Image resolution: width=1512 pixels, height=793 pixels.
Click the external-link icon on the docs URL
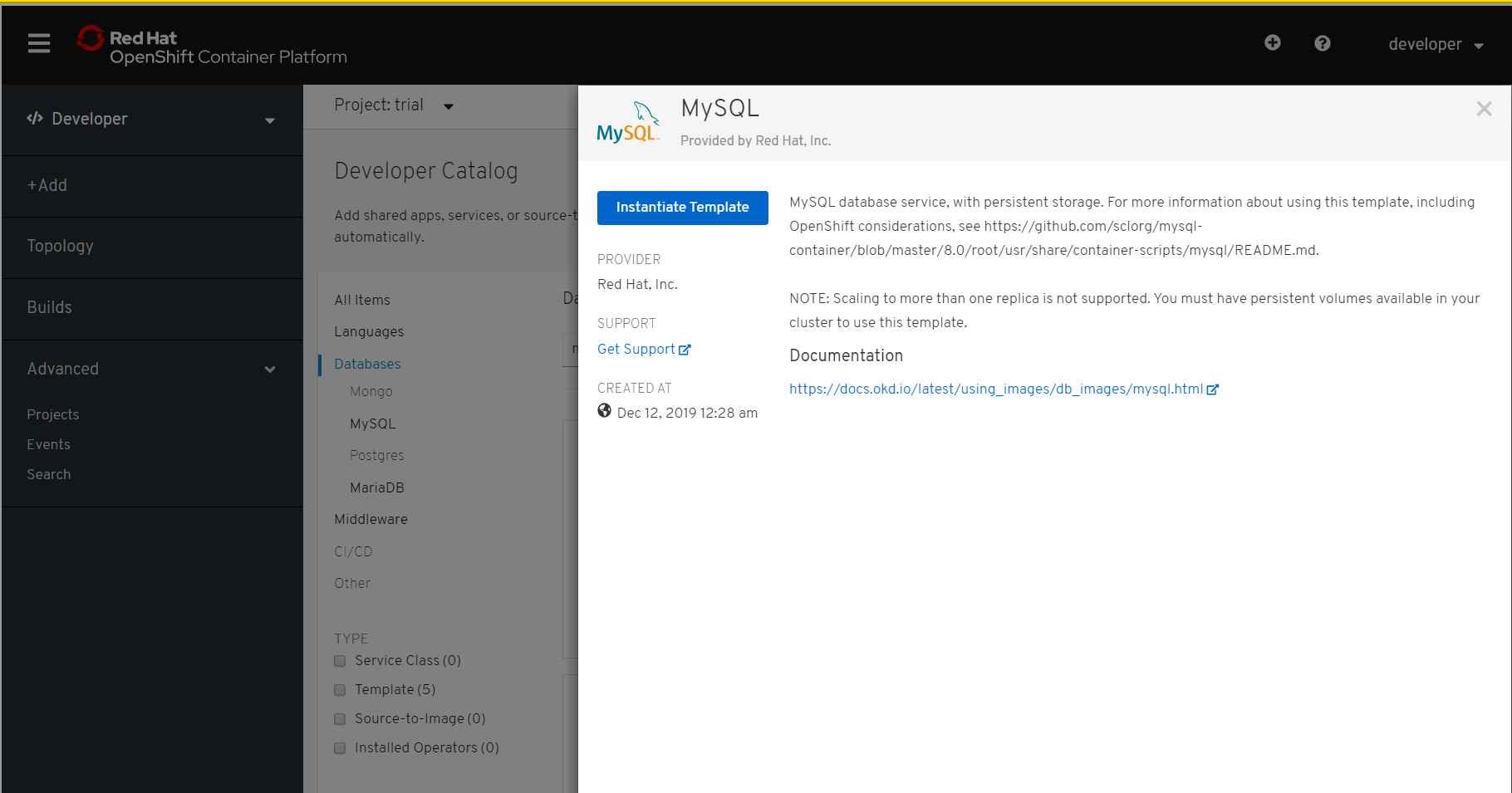[x=1215, y=389]
